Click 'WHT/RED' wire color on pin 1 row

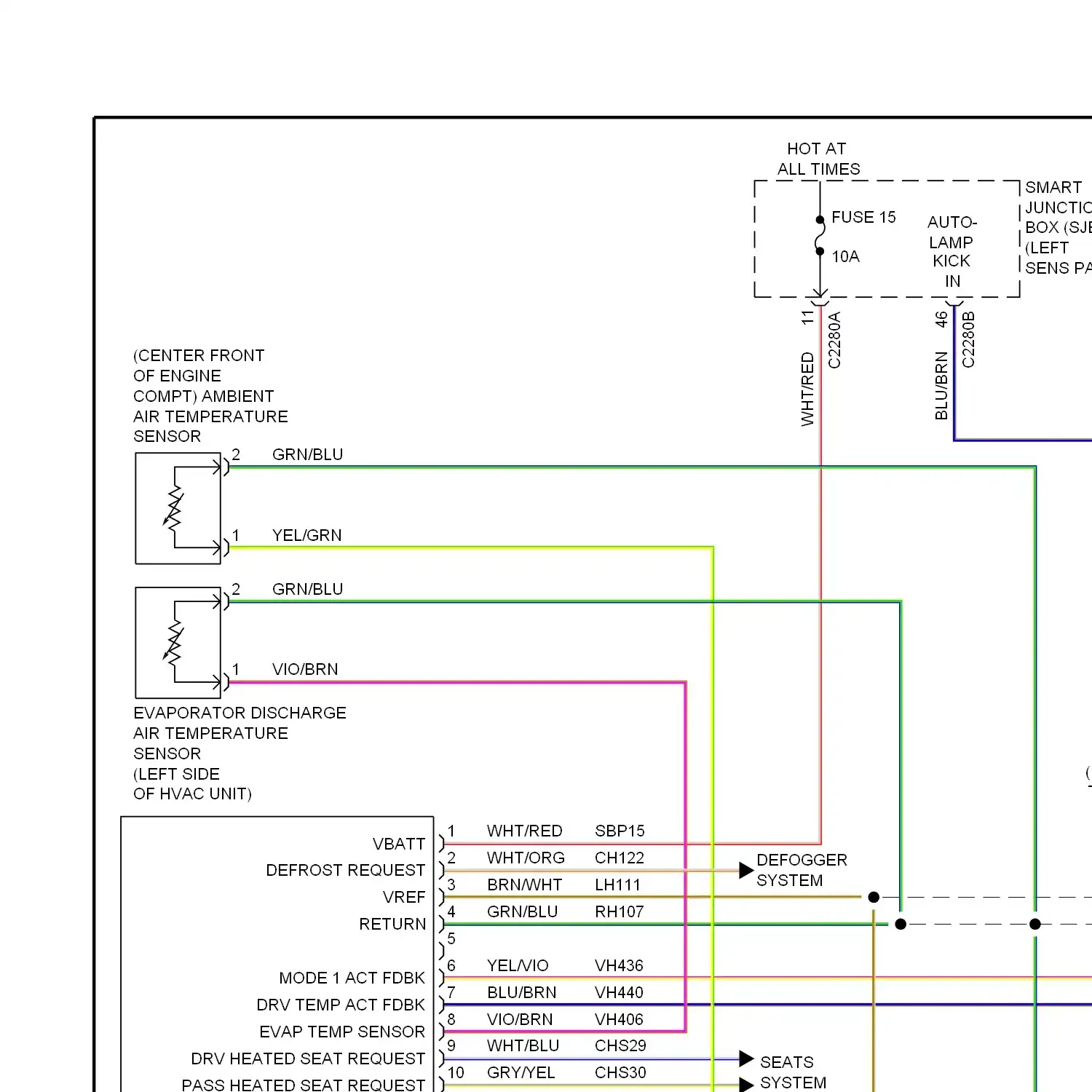click(x=524, y=831)
